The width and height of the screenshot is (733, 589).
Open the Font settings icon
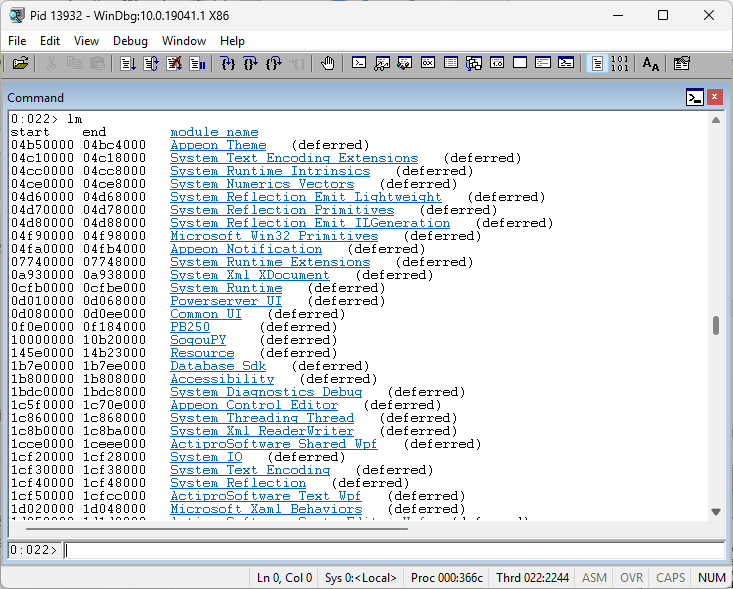[651, 63]
